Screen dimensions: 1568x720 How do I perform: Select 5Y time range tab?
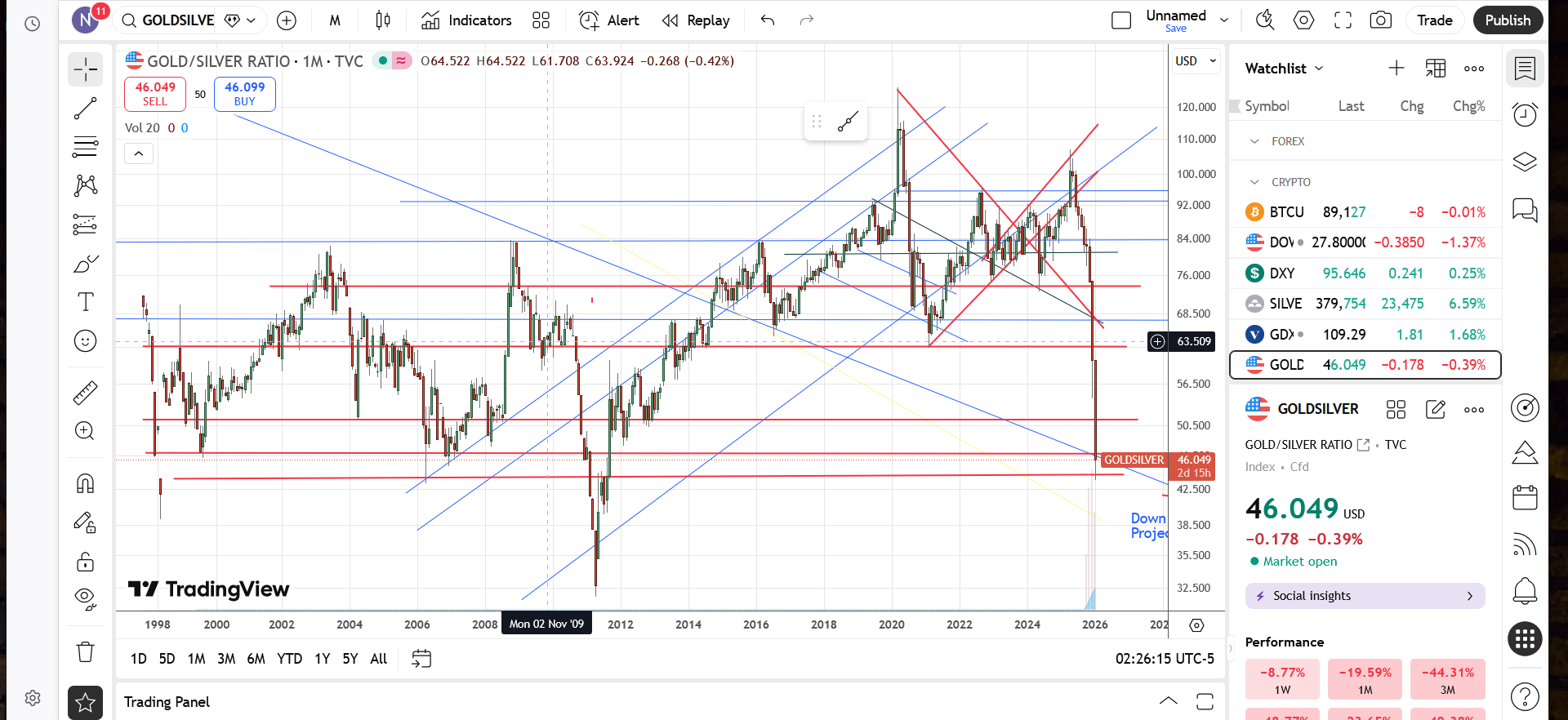coord(350,659)
